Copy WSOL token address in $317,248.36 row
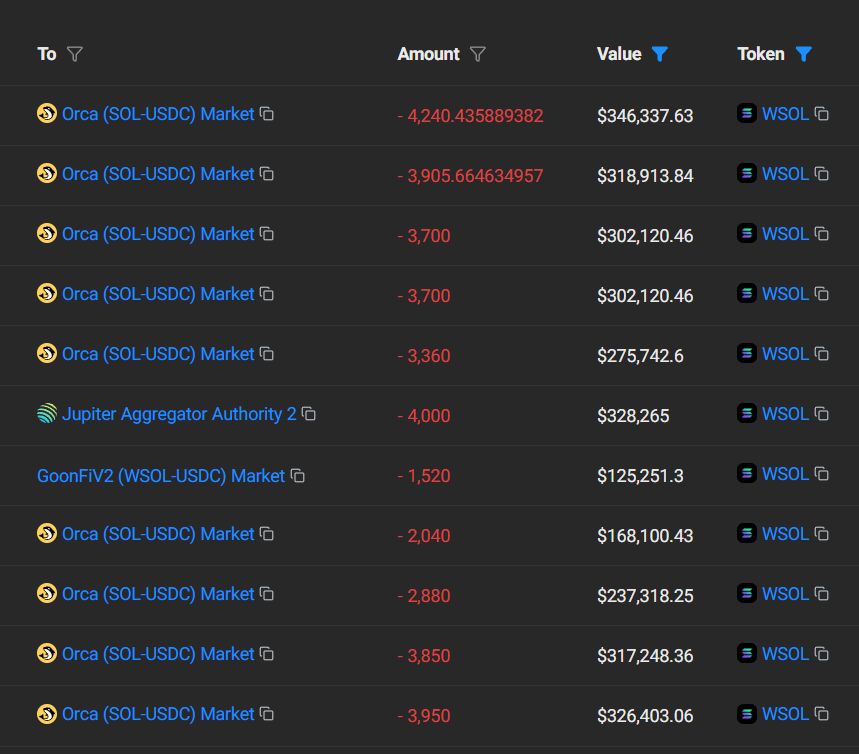859x754 pixels. pos(822,654)
